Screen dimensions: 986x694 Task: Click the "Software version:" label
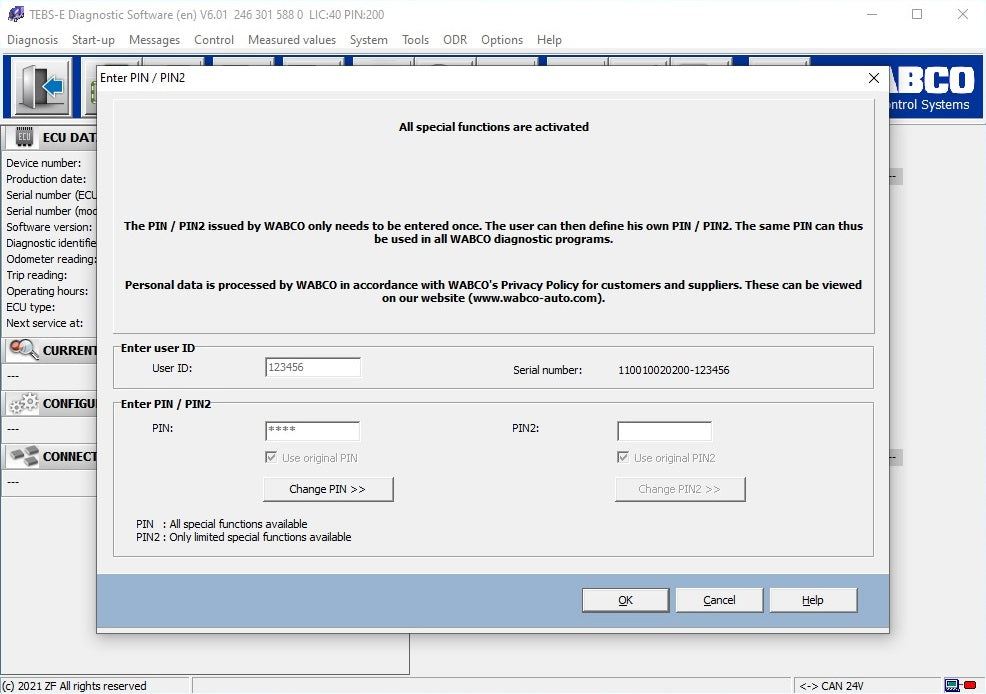(x=49, y=227)
